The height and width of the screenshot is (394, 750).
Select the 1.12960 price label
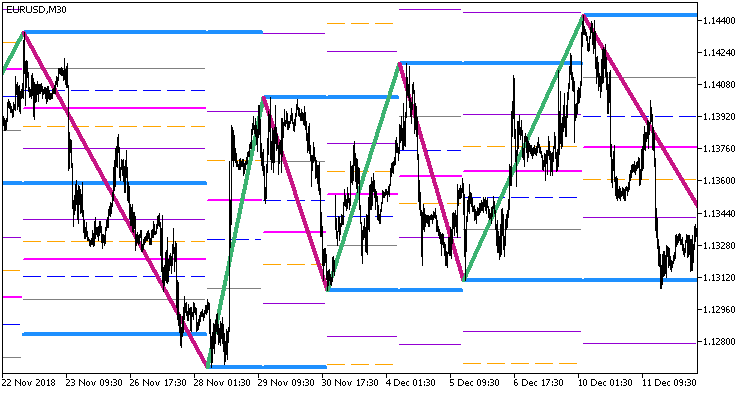point(719,309)
